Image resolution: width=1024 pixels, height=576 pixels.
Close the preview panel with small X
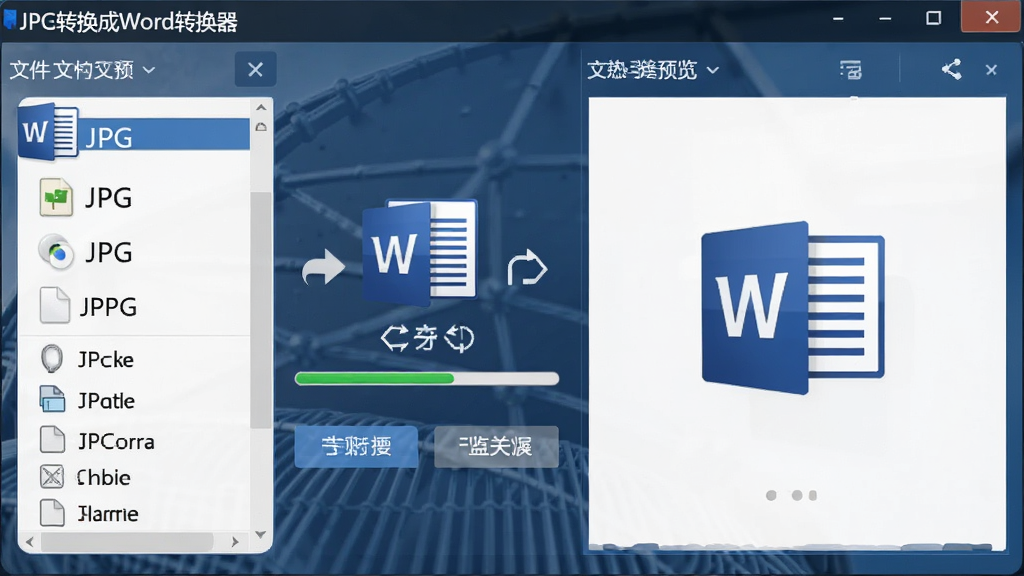991,70
